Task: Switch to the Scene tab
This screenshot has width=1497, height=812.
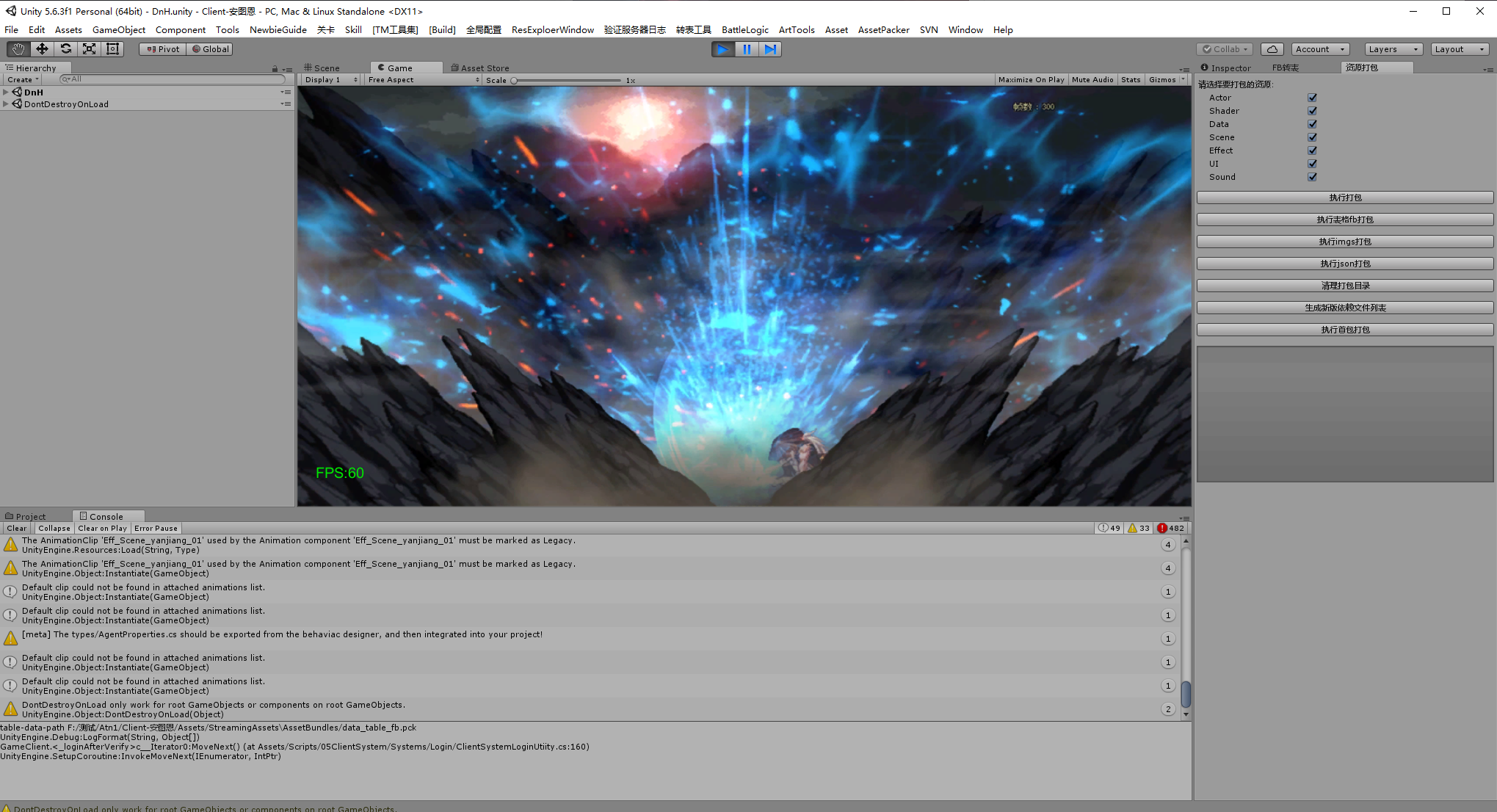Action: (322, 68)
